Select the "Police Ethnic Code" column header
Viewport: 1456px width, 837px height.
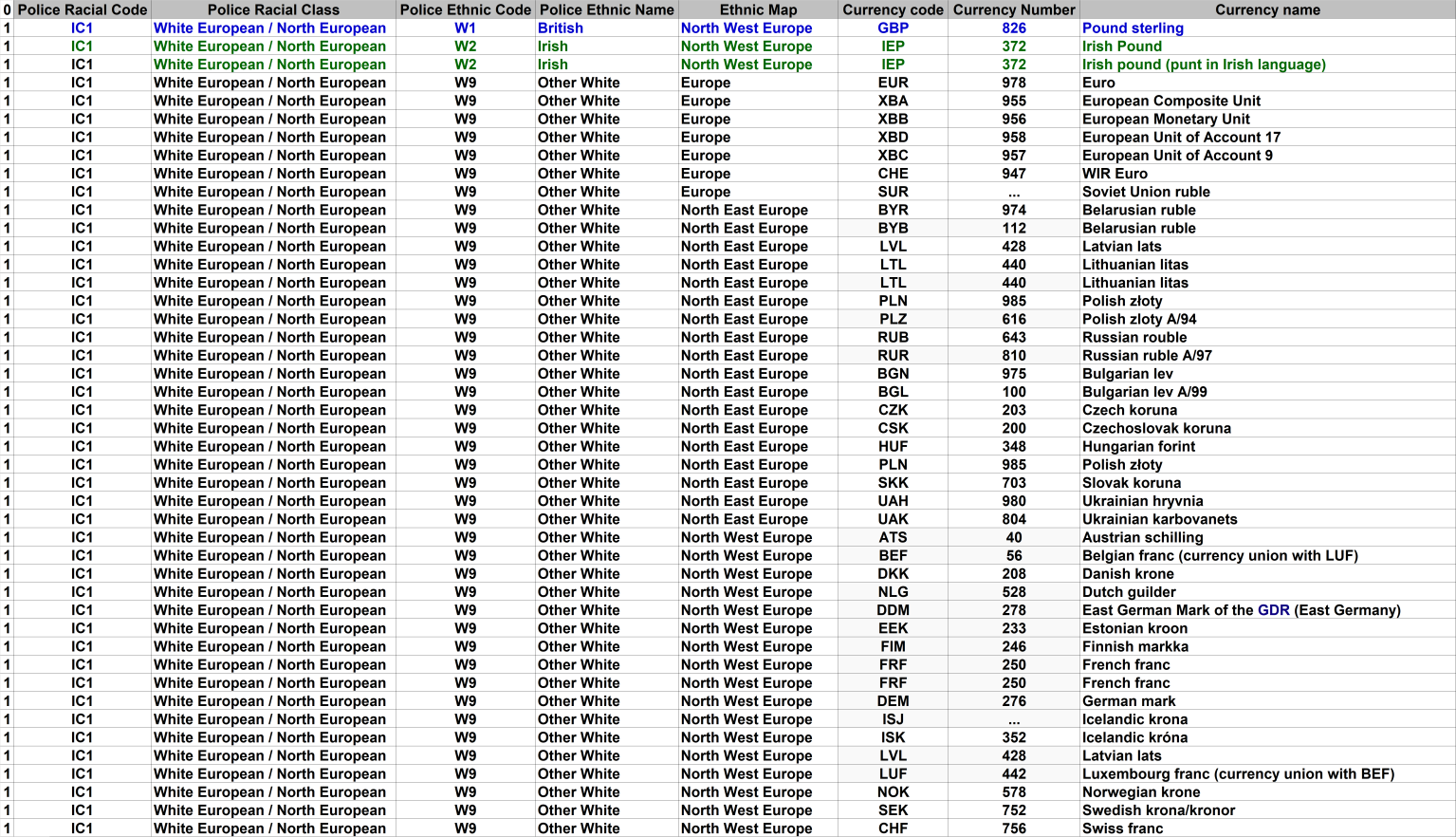click(466, 9)
